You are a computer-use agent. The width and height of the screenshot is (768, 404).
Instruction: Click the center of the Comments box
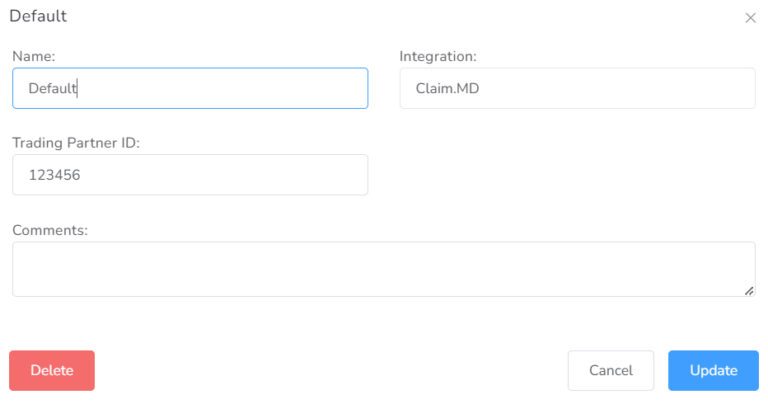383,269
